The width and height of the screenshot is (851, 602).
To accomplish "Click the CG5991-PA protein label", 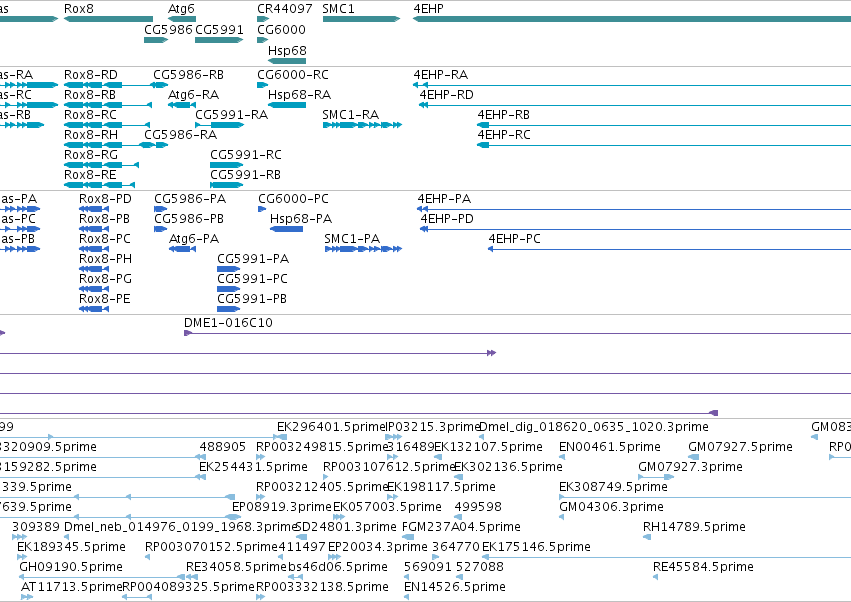I will tap(253, 259).
